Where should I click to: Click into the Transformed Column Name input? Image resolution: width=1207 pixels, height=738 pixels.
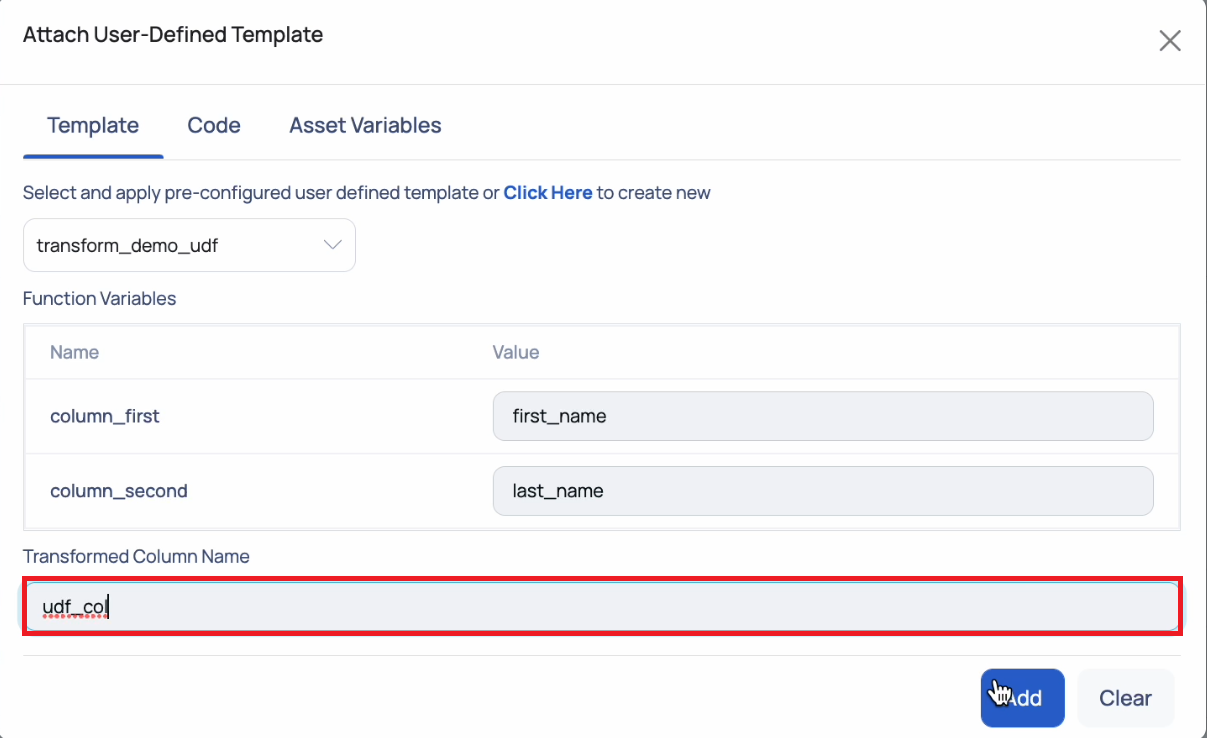[x=602, y=606]
